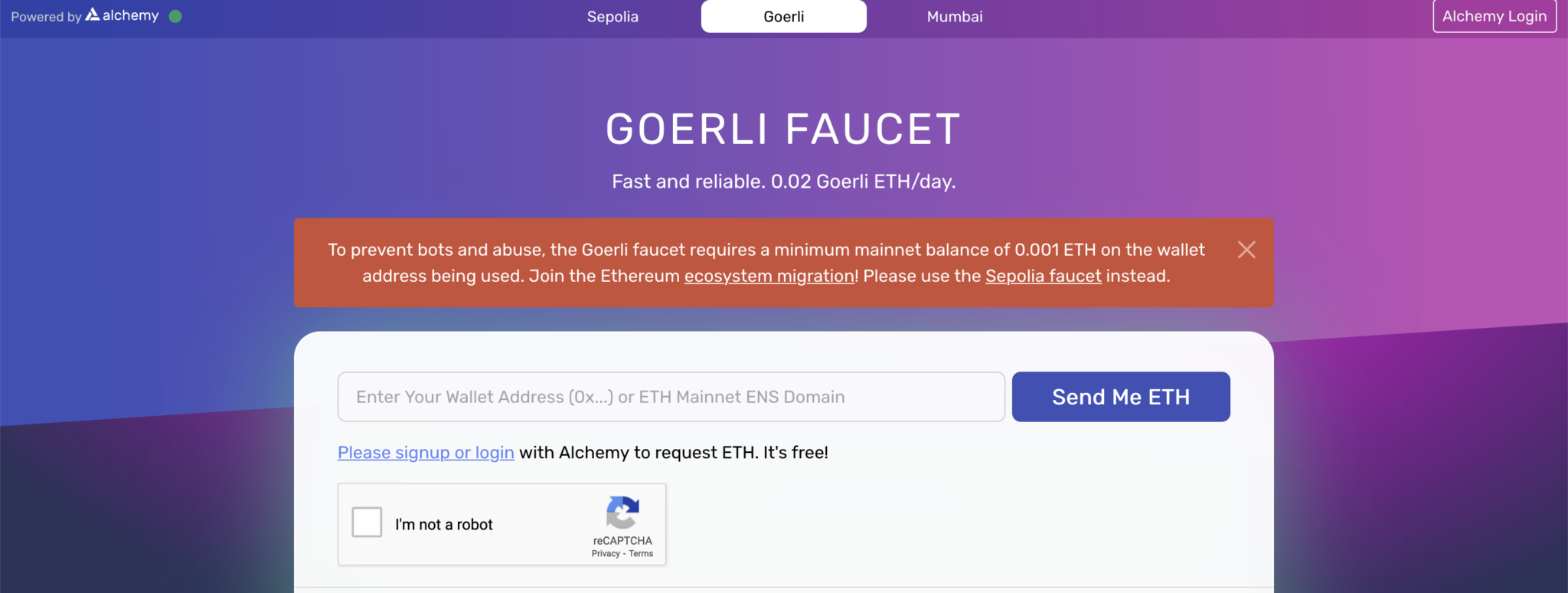Dismiss the orange warning banner

[1246, 249]
